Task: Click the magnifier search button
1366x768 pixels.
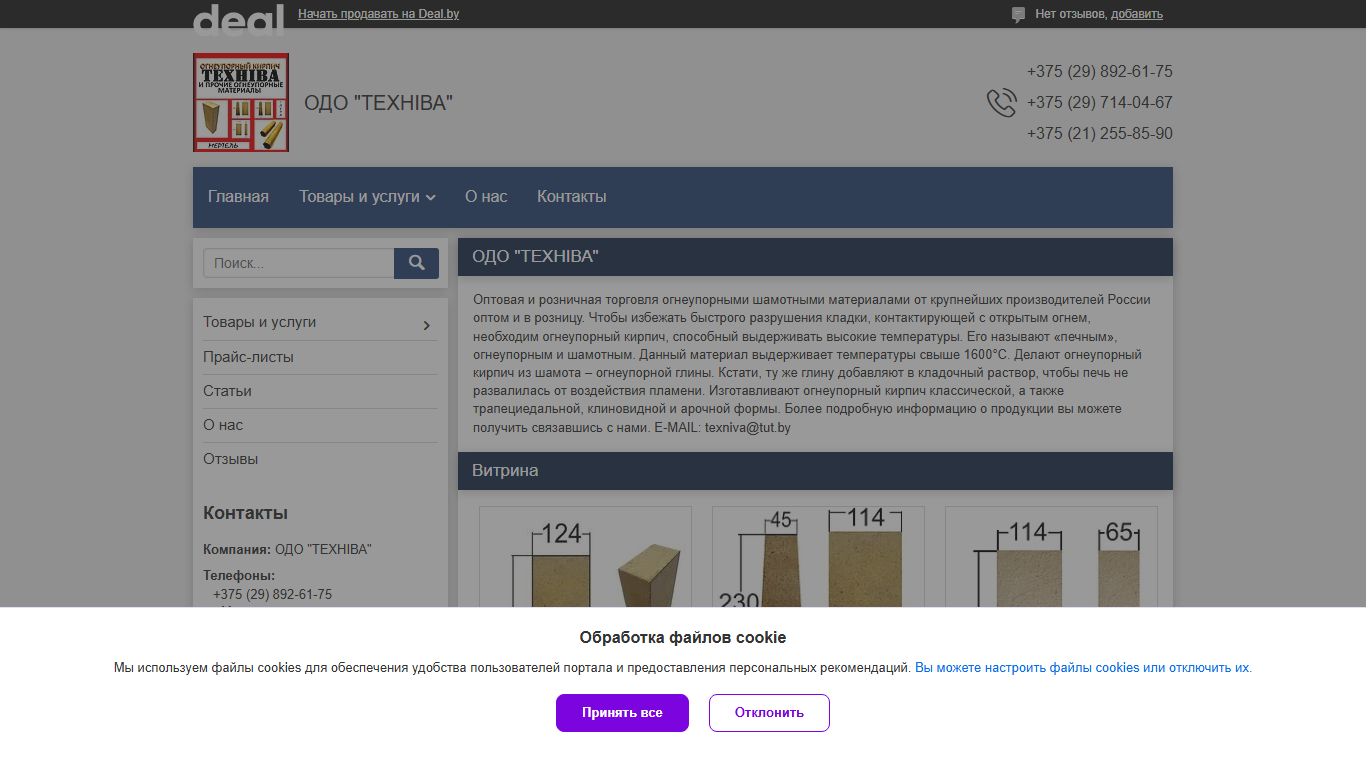Action: coord(416,263)
